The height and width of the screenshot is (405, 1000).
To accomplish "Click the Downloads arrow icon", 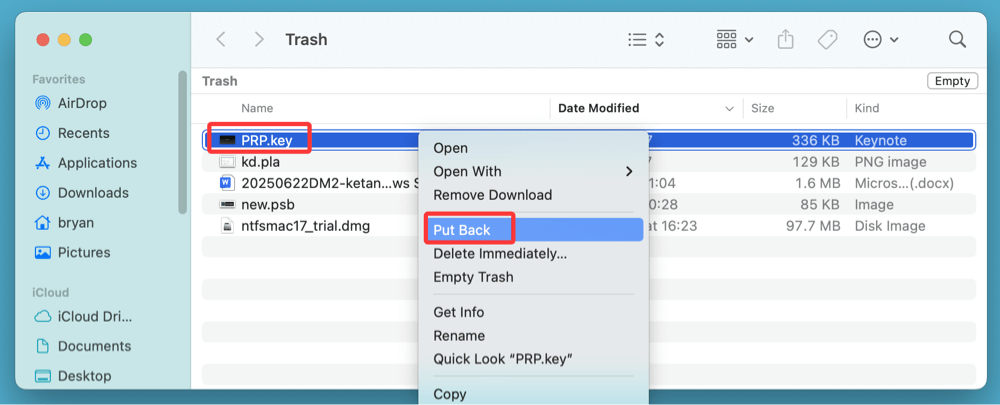I will pyautogui.click(x=43, y=193).
